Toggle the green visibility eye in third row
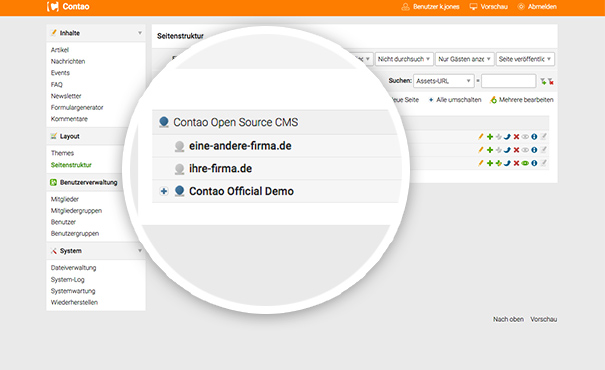605x370 pixels. (x=525, y=163)
